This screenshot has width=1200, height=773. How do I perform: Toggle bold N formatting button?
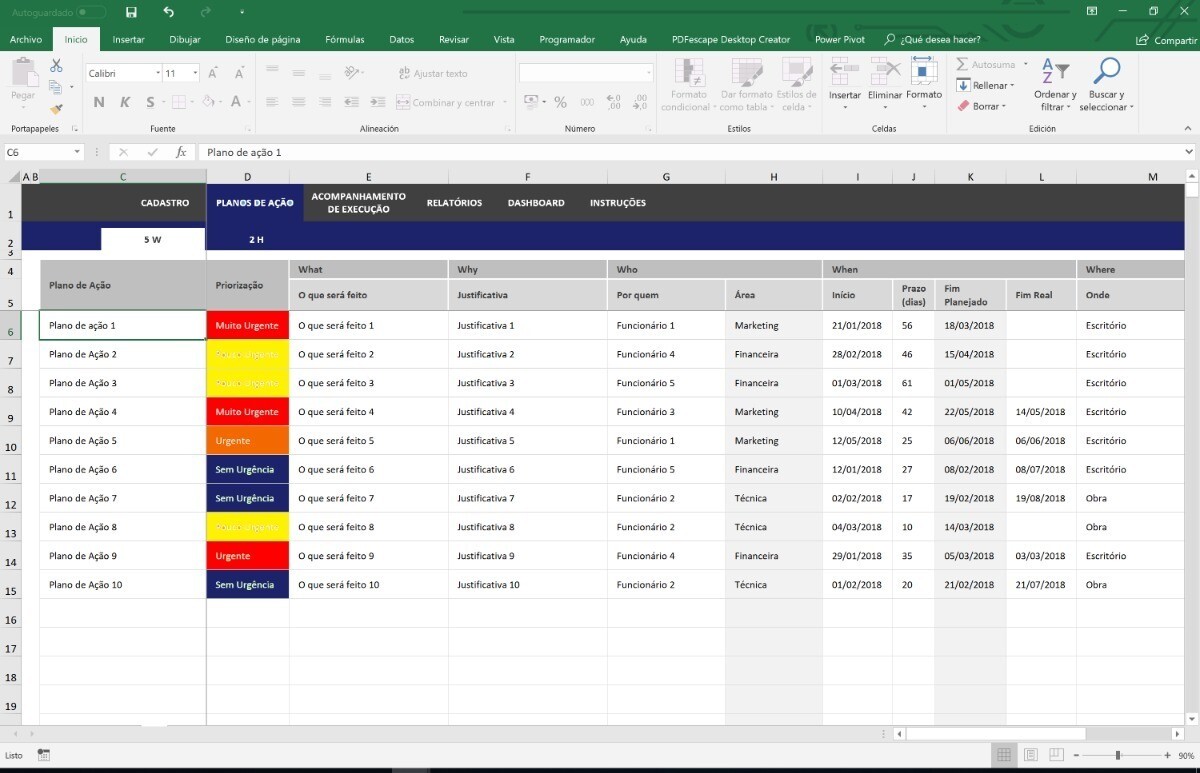click(99, 102)
